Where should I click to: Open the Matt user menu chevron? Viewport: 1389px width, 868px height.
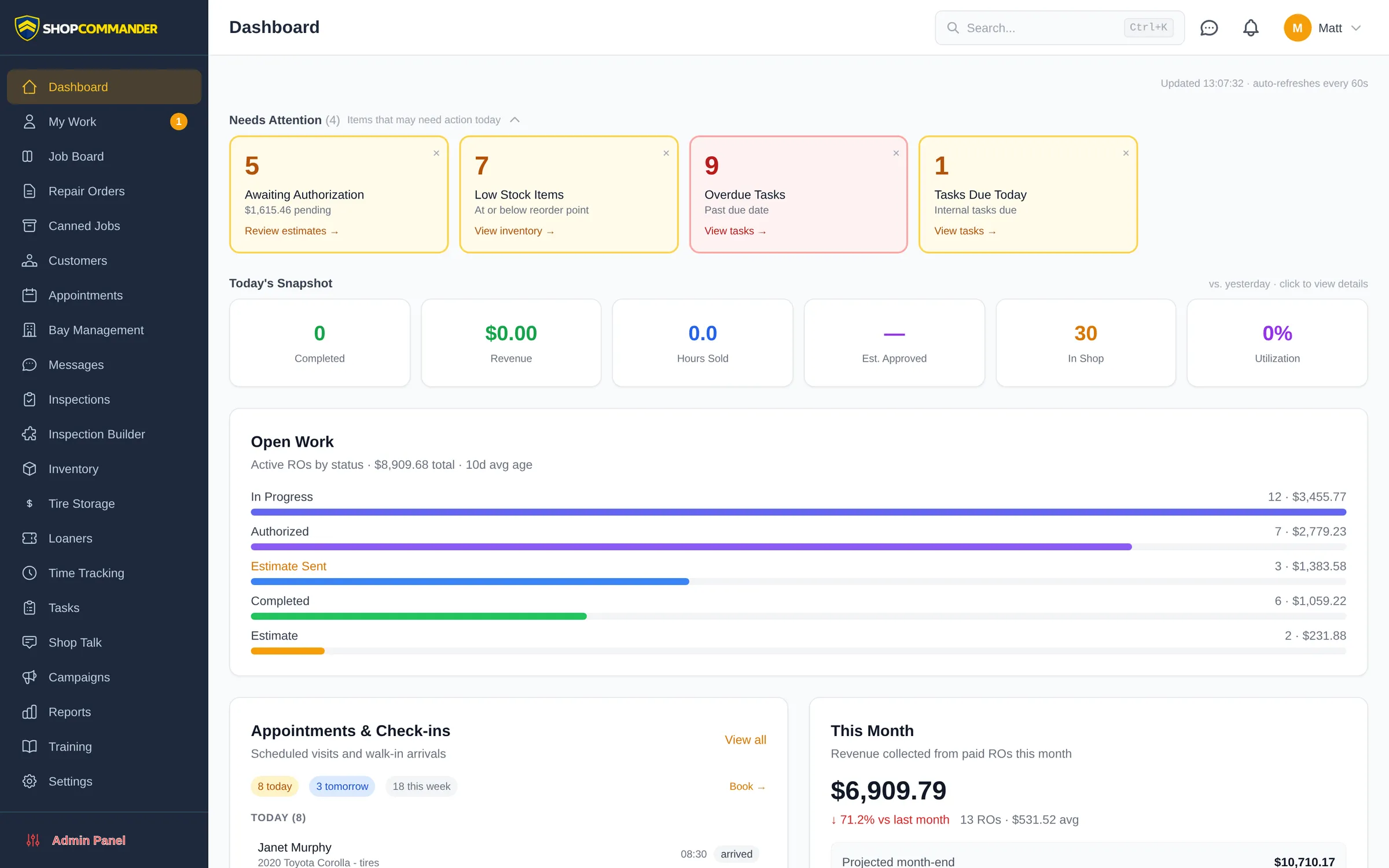click(x=1356, y=28)
